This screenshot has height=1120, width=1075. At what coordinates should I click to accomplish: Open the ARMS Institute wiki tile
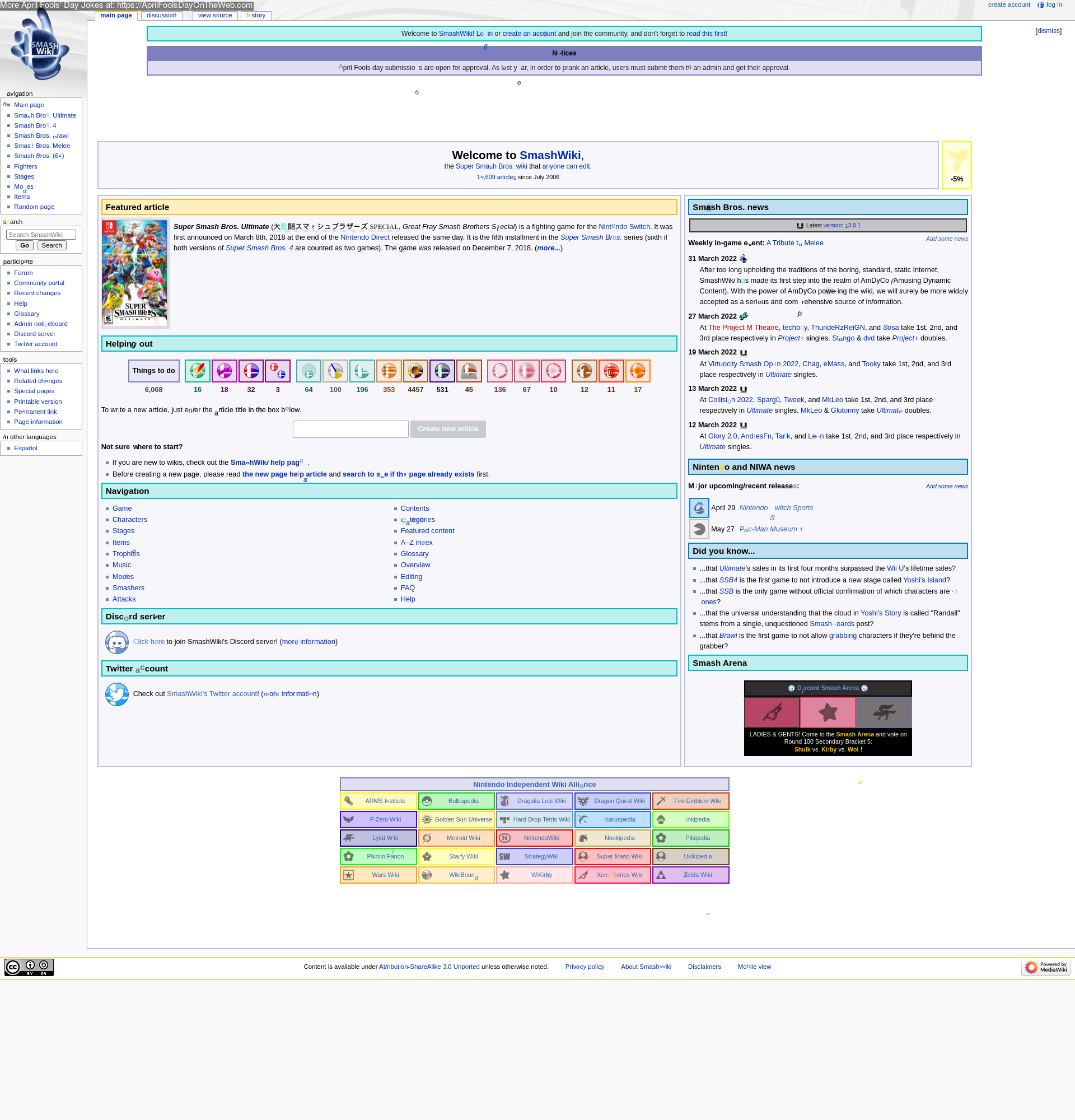(x=378, y=801)
